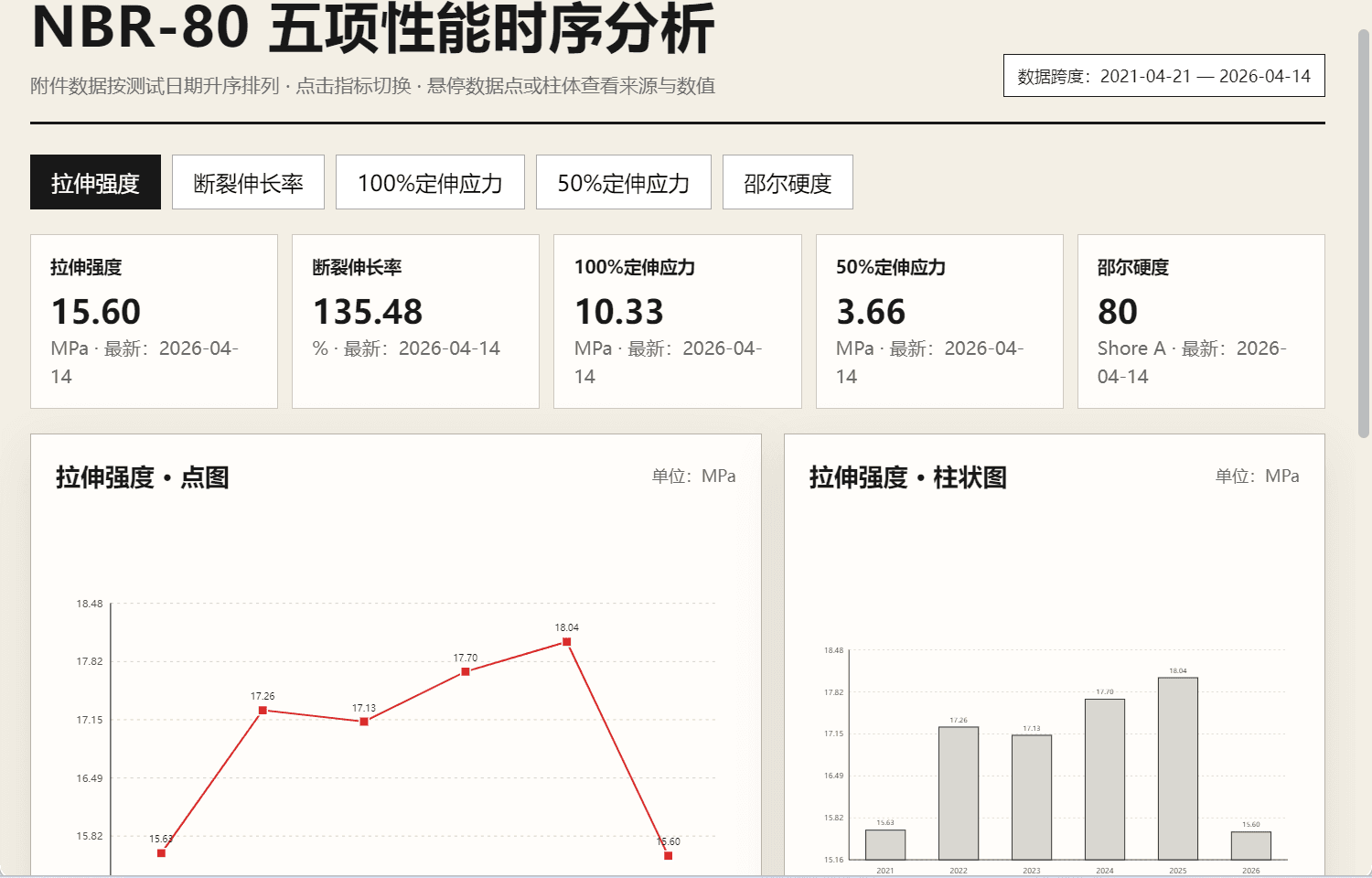Select the 邵尔硬度 tab

point(788,182)
